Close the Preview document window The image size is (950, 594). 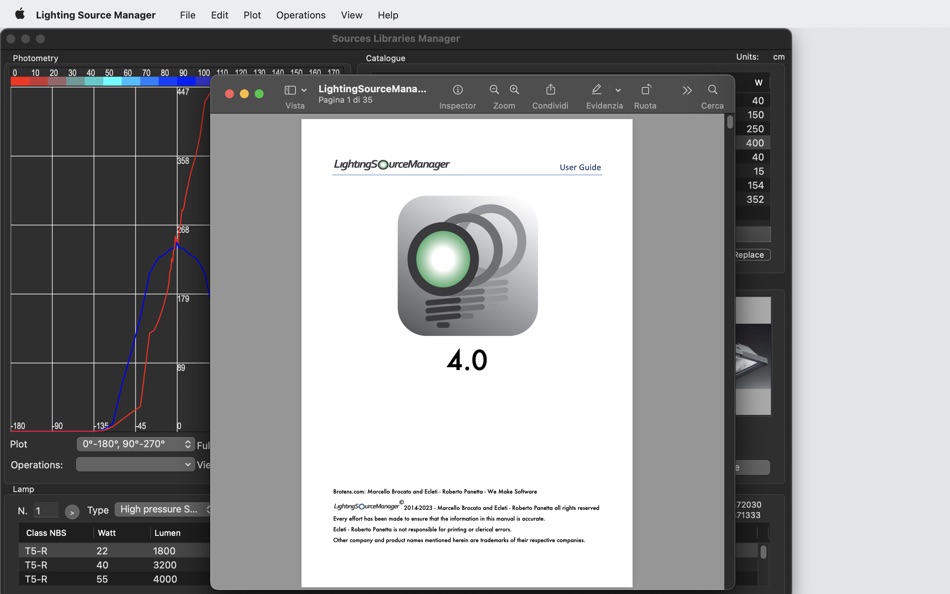[230, 93]
